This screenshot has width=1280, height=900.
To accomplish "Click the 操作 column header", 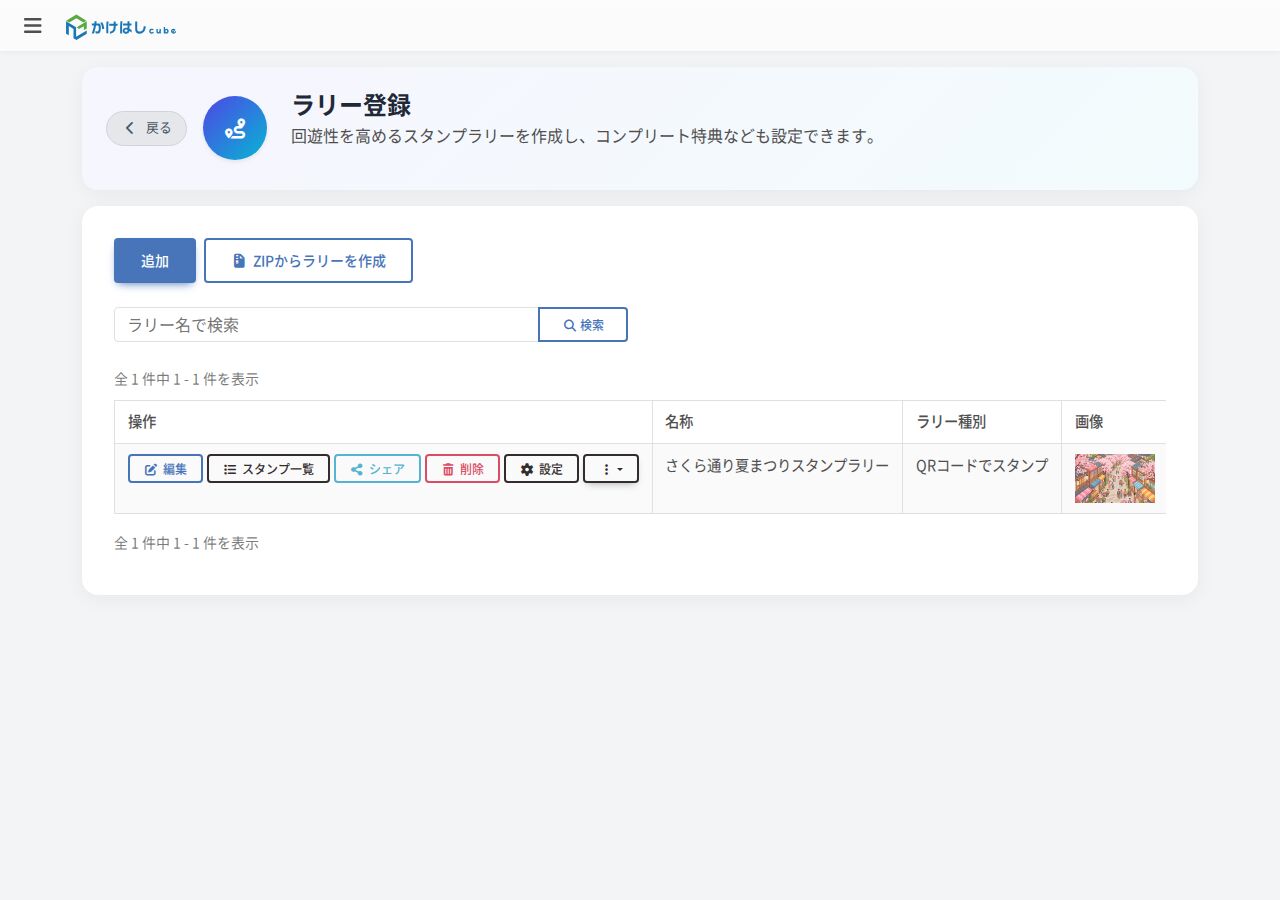I will coord(383,422).
